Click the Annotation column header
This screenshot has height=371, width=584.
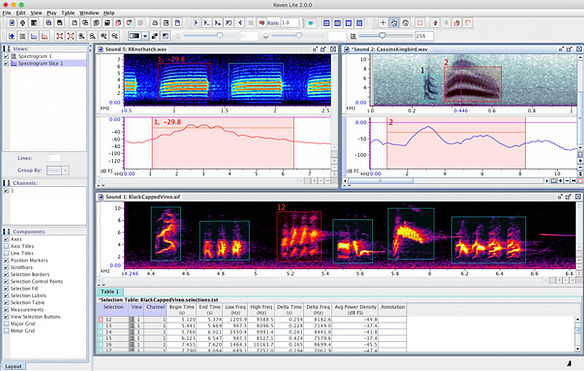tap(393, 310)
